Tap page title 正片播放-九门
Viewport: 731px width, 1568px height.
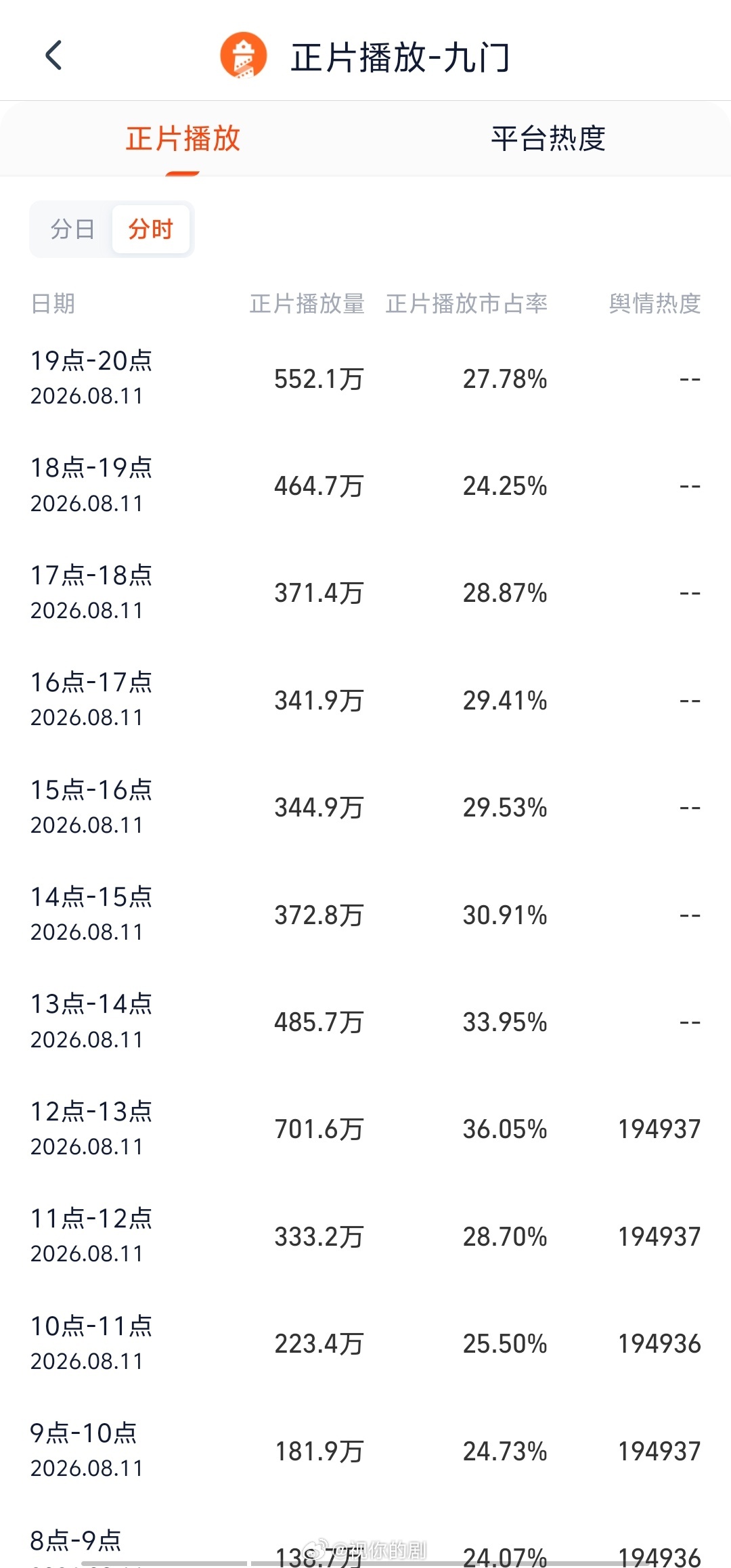coord(401,57)
